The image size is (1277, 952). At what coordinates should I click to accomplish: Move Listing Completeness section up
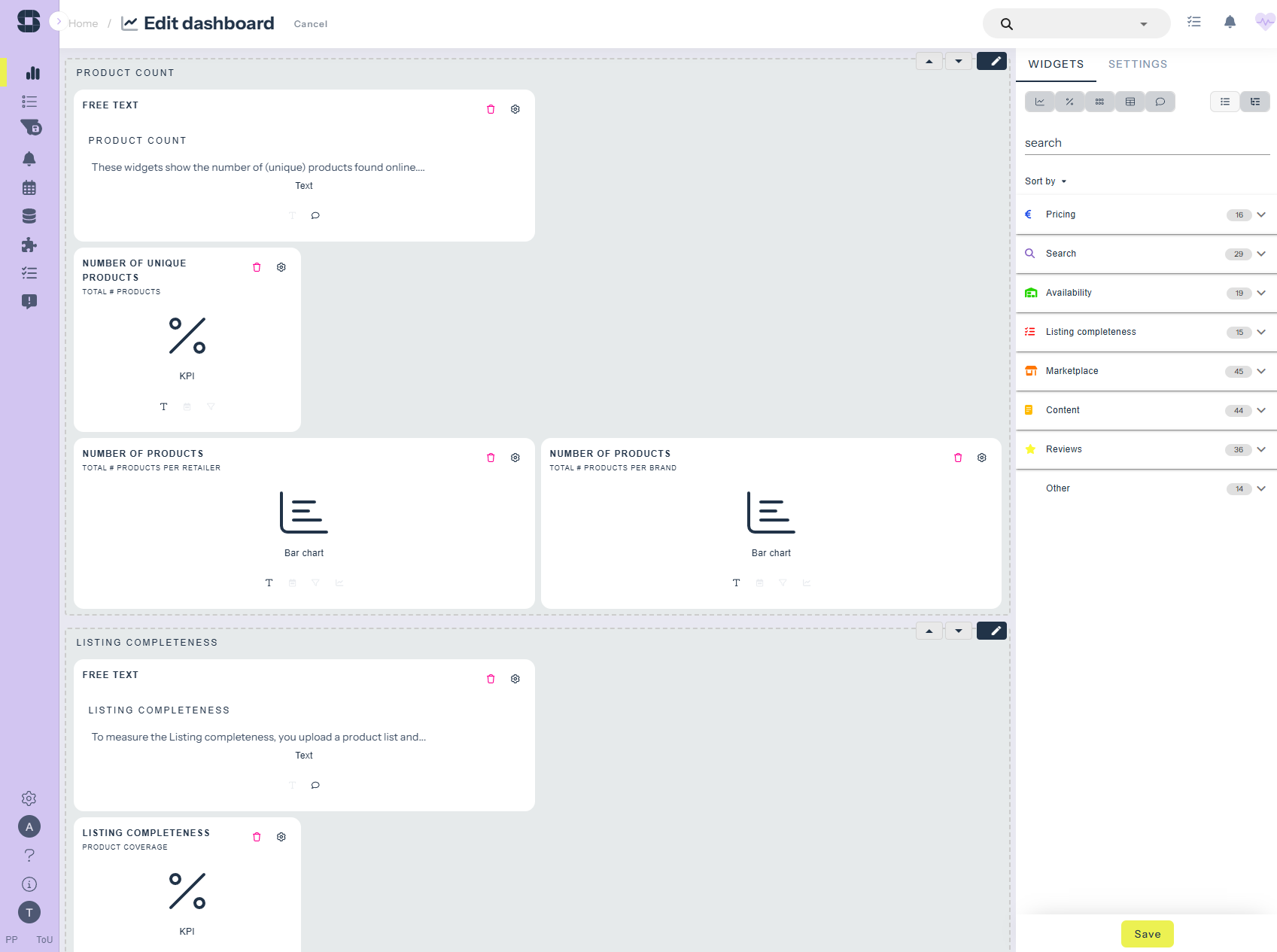point(929,631)
